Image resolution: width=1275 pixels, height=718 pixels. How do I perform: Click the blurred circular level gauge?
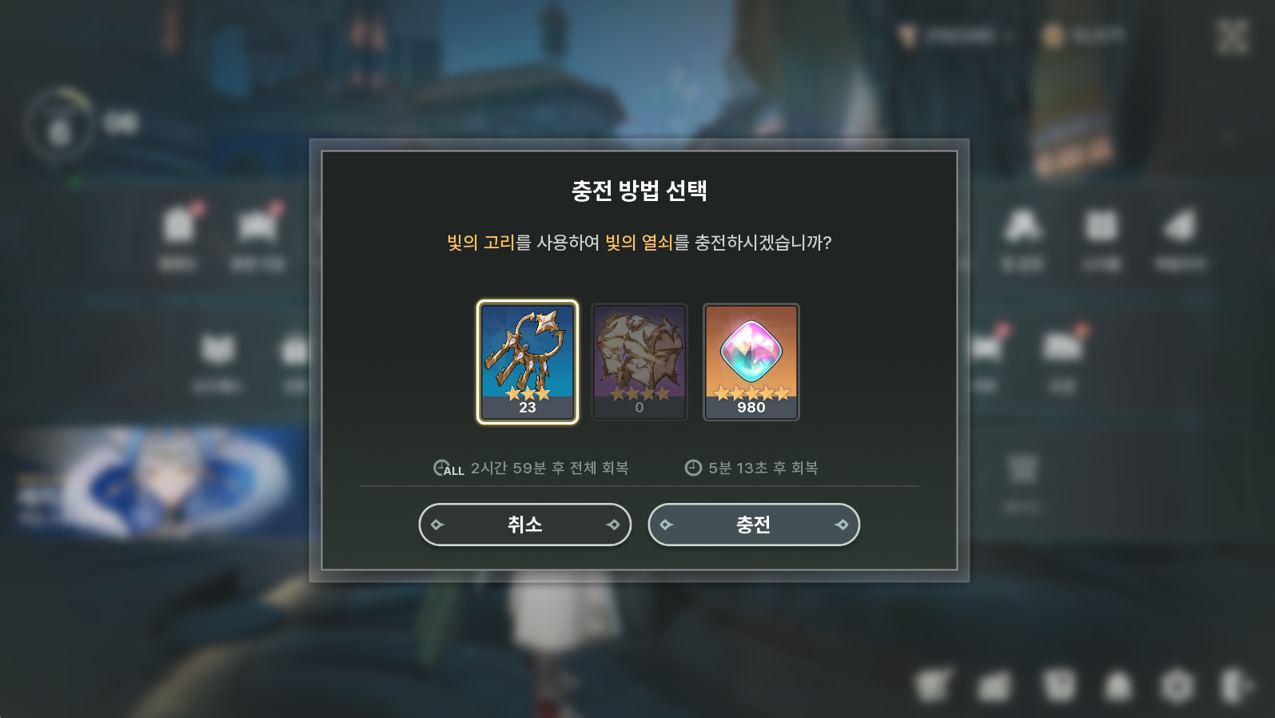click(x=60, y=125)
